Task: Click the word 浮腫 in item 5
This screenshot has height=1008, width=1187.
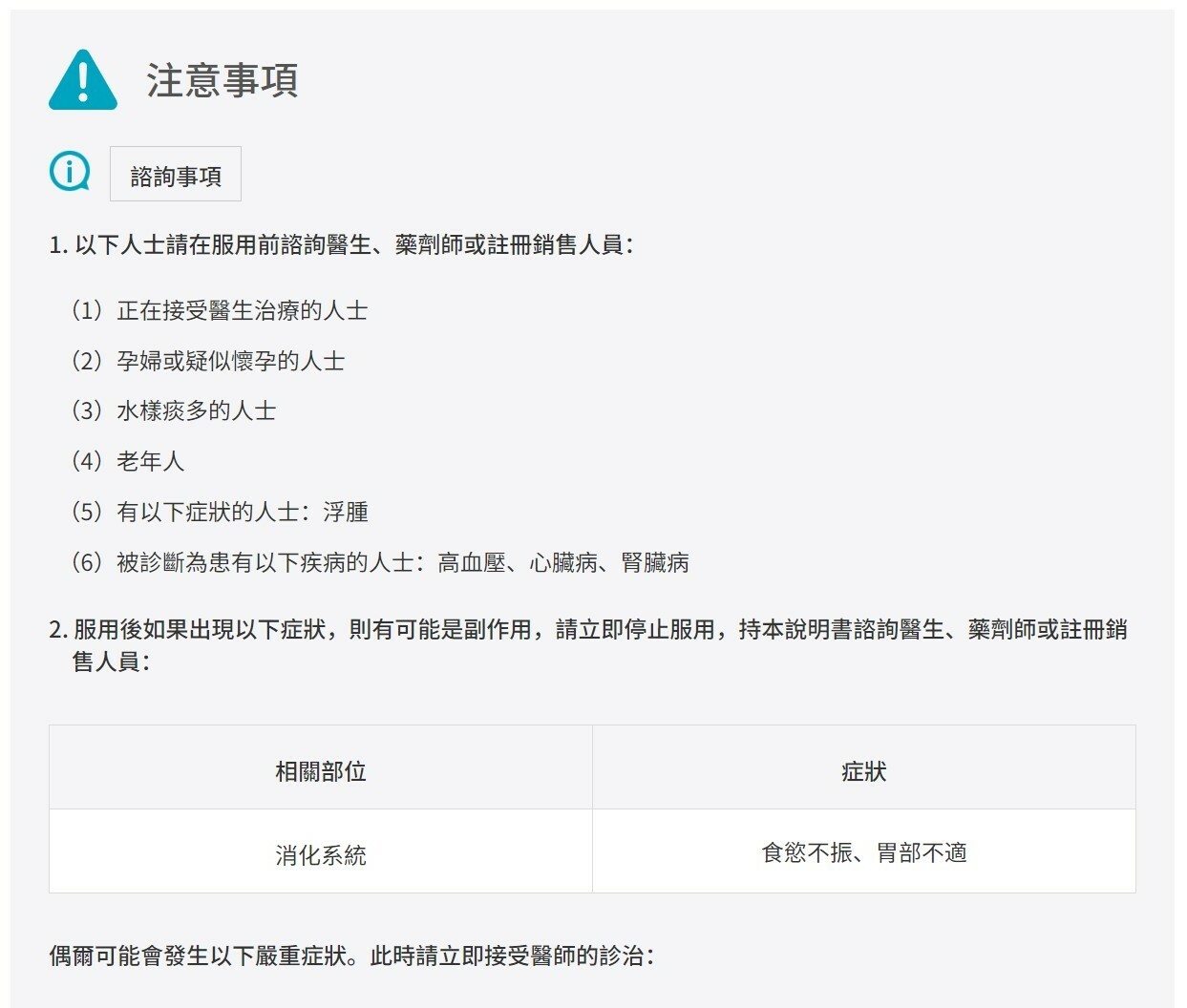Action: click(x=346, y=513)
